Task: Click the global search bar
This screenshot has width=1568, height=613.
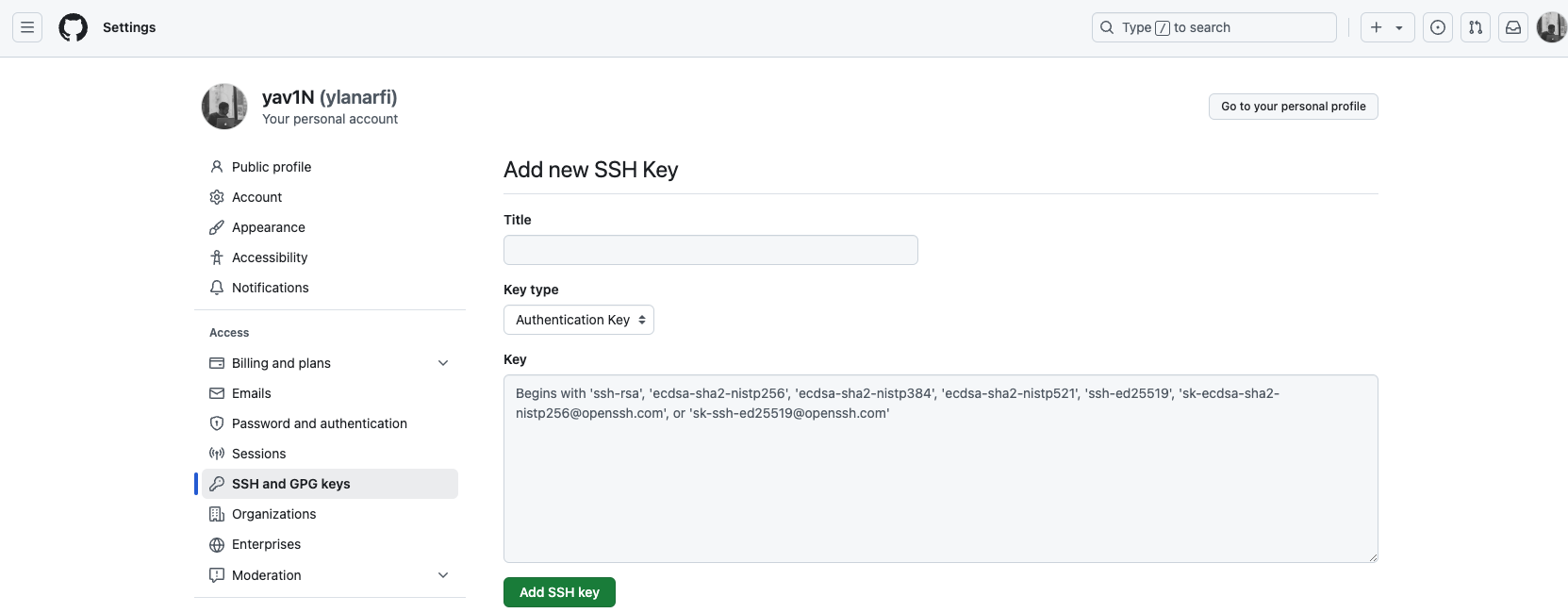Action: 1213,27
